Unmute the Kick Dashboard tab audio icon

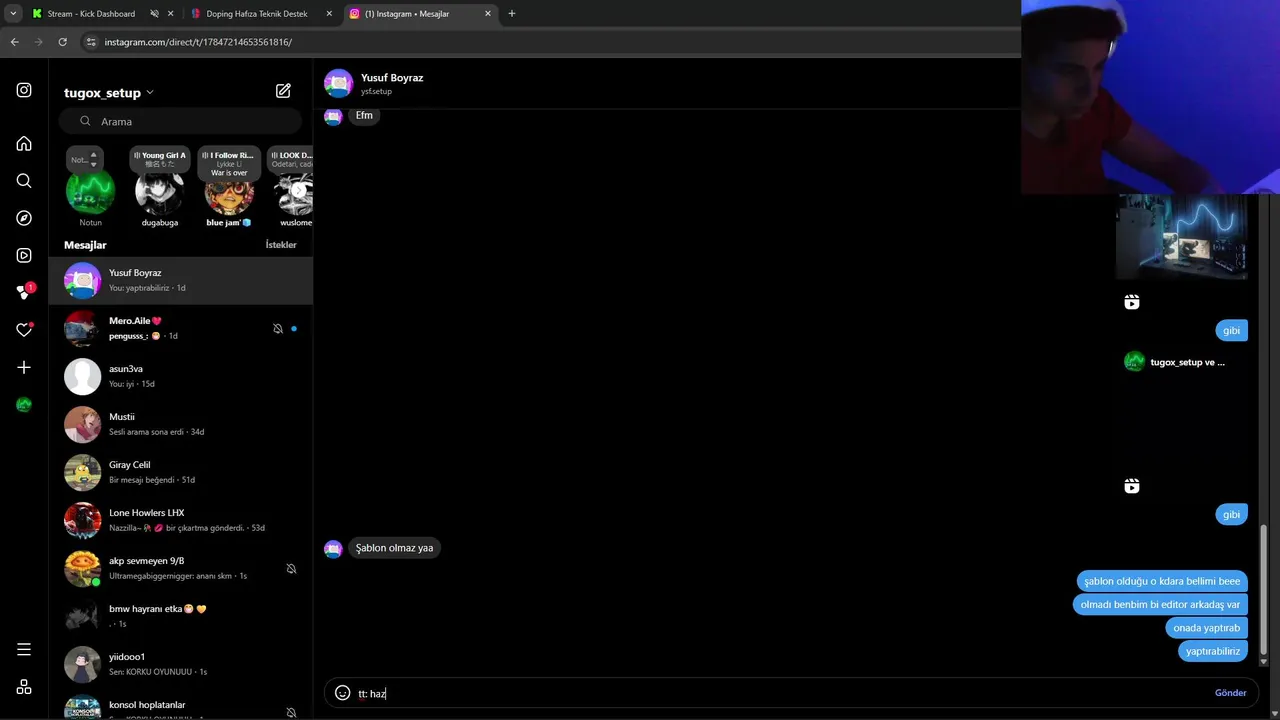pyautogui.click(x=154, y=14)
